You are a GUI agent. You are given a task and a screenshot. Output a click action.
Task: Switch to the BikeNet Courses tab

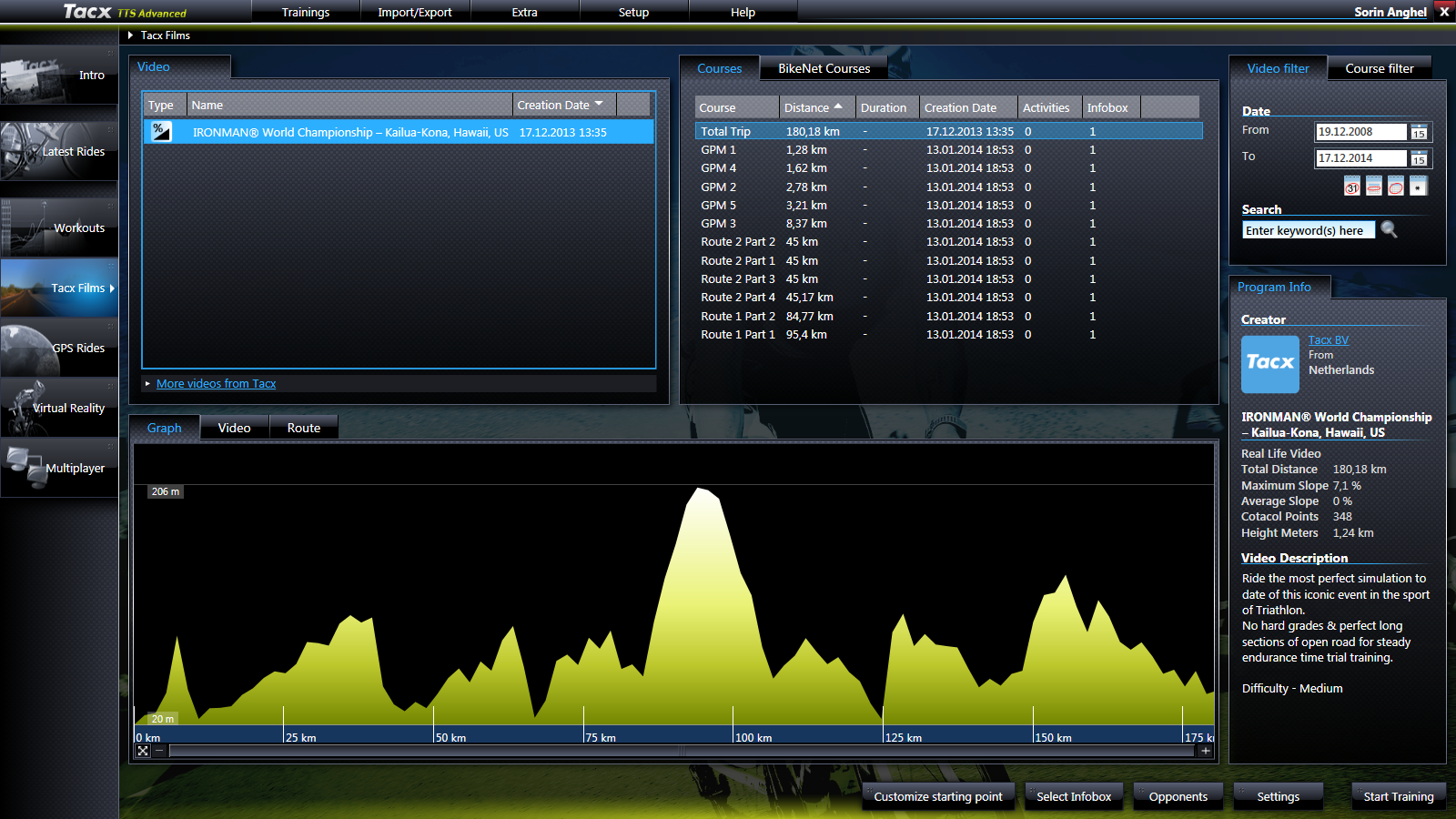tap(824, 68)
